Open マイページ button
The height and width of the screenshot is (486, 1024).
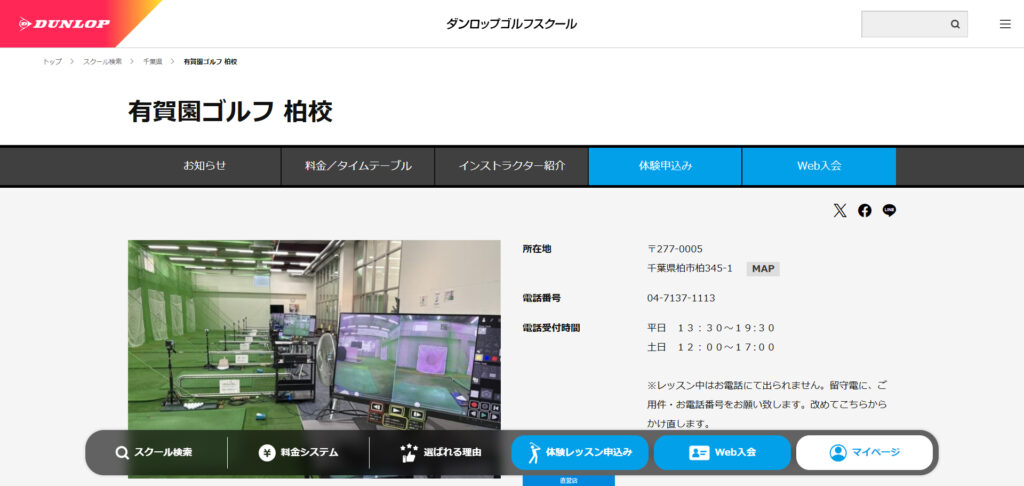tap(864, 452)
